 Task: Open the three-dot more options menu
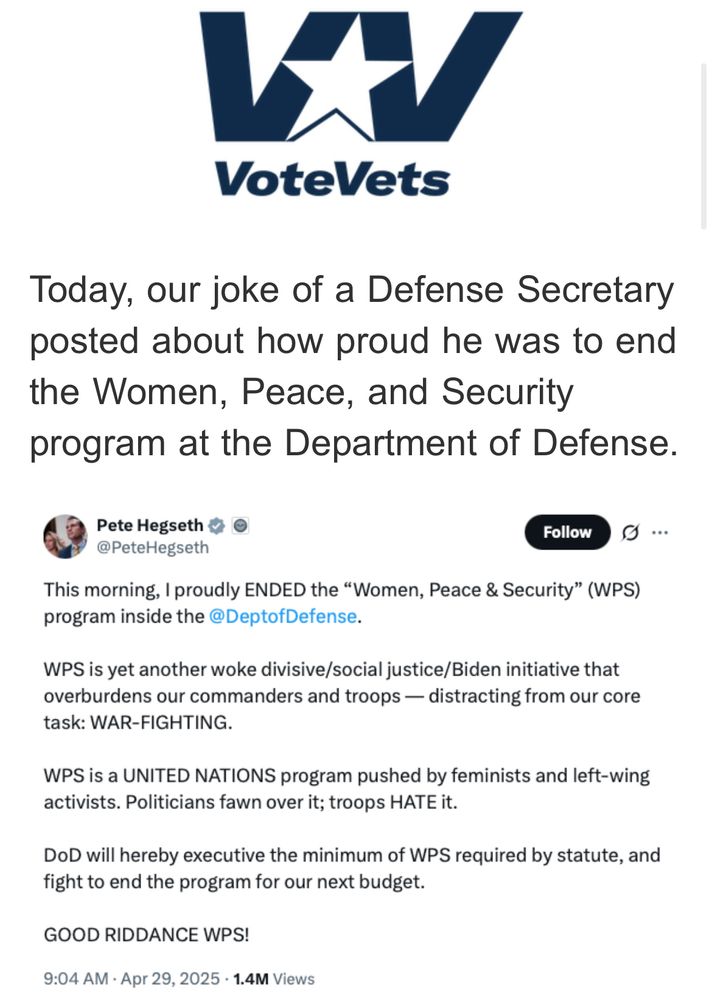click(x=660, y=532)
